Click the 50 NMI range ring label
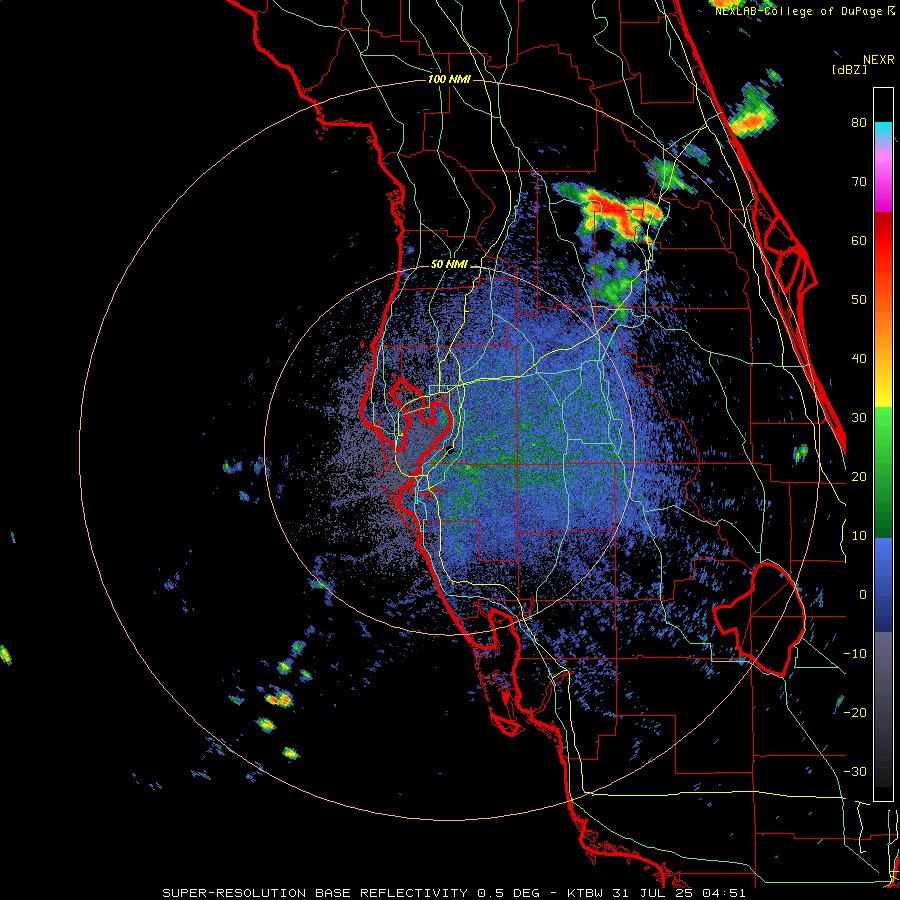 (449, 265)
